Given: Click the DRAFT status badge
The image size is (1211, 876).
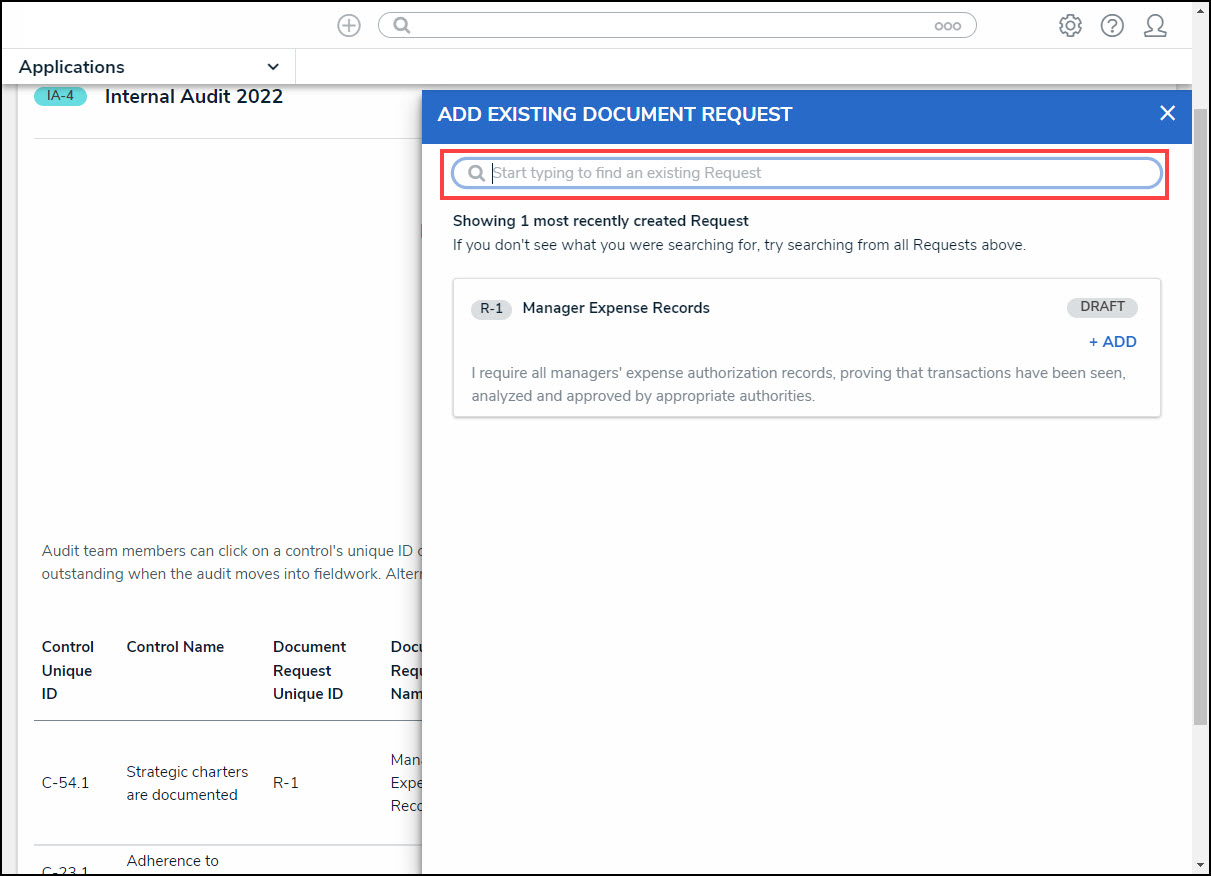Looking at the screenshot, I should click(x=1102, y=307).
